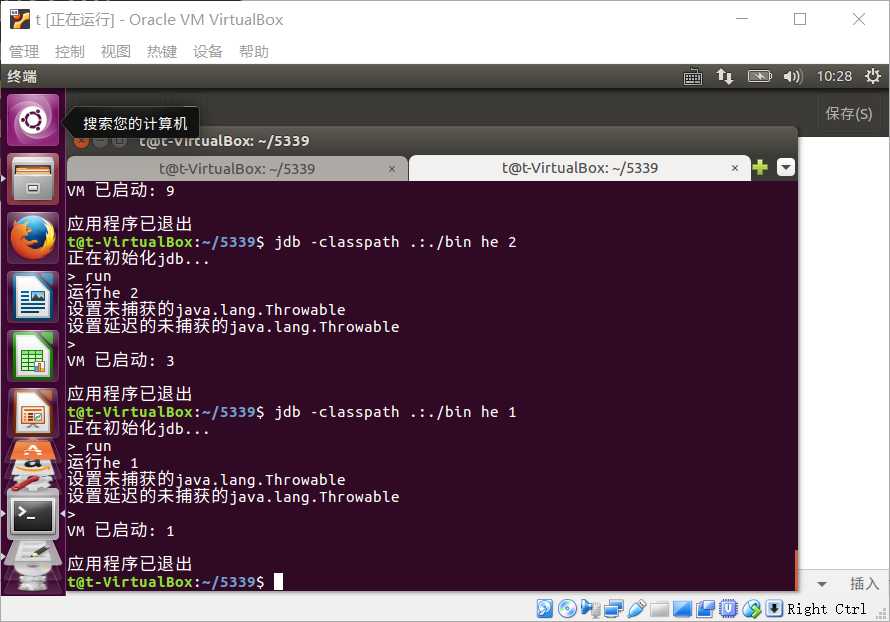The image size is (890, 622).
Task: Click the 'VM 已启动: 1' output line
Action: [121, 531]
